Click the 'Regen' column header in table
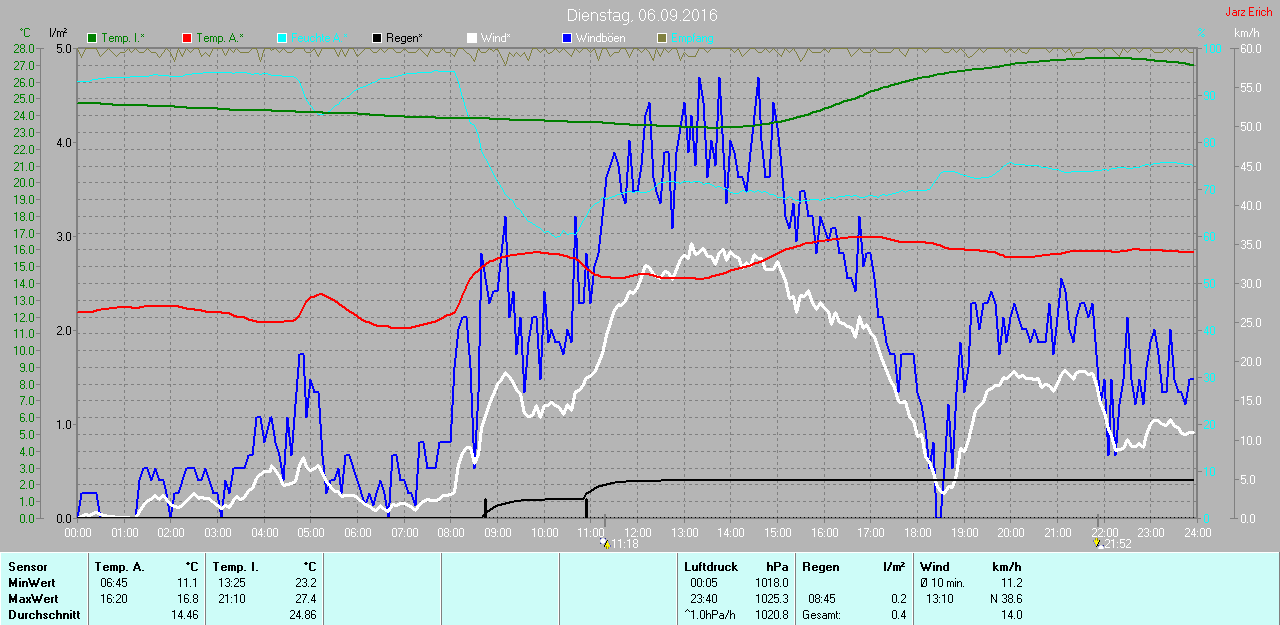1280x625 pixels. pyautogui.click(x=820, y=567)
